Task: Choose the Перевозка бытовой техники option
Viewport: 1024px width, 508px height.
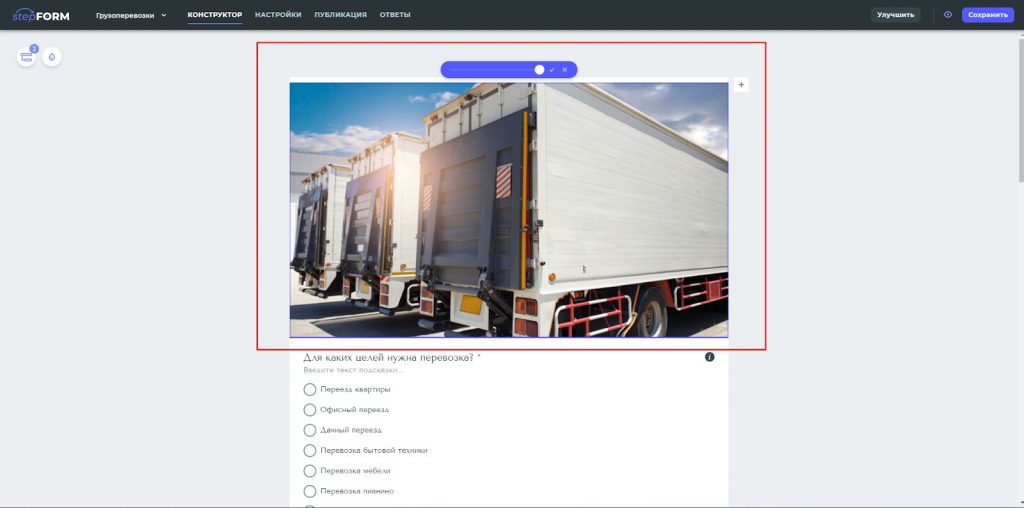Action: pos(310,451)
